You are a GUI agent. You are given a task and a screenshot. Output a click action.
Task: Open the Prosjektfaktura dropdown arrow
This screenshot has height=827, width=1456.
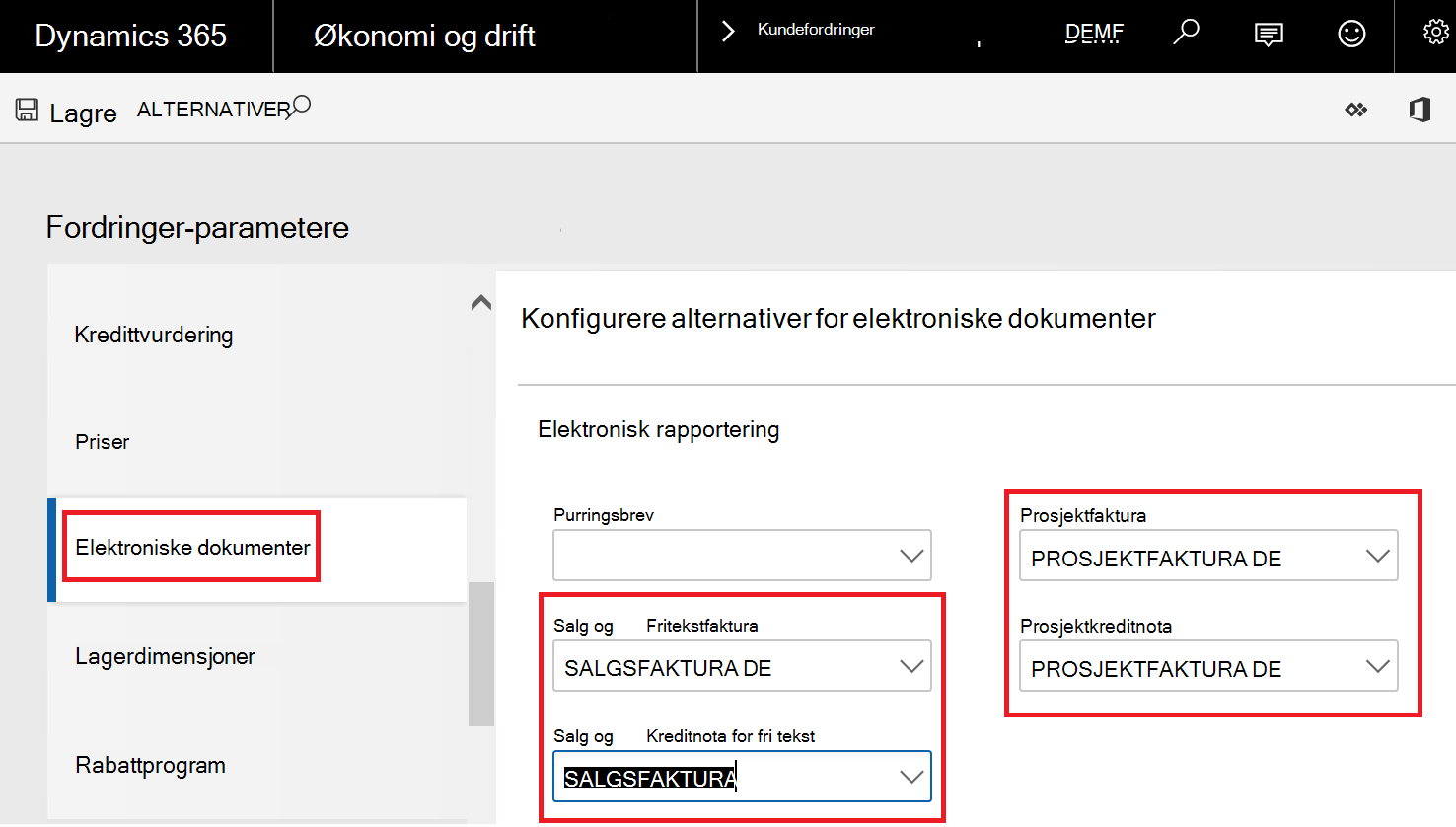pos(1378,557)
